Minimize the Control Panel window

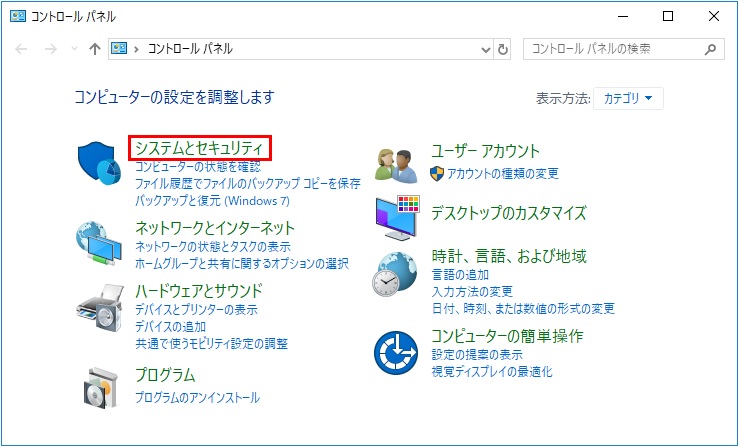pos(623,17)
